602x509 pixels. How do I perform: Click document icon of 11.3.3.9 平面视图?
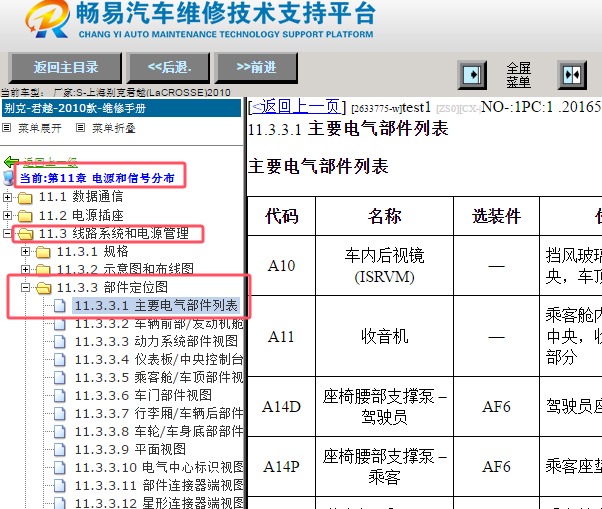click(60, 450)
